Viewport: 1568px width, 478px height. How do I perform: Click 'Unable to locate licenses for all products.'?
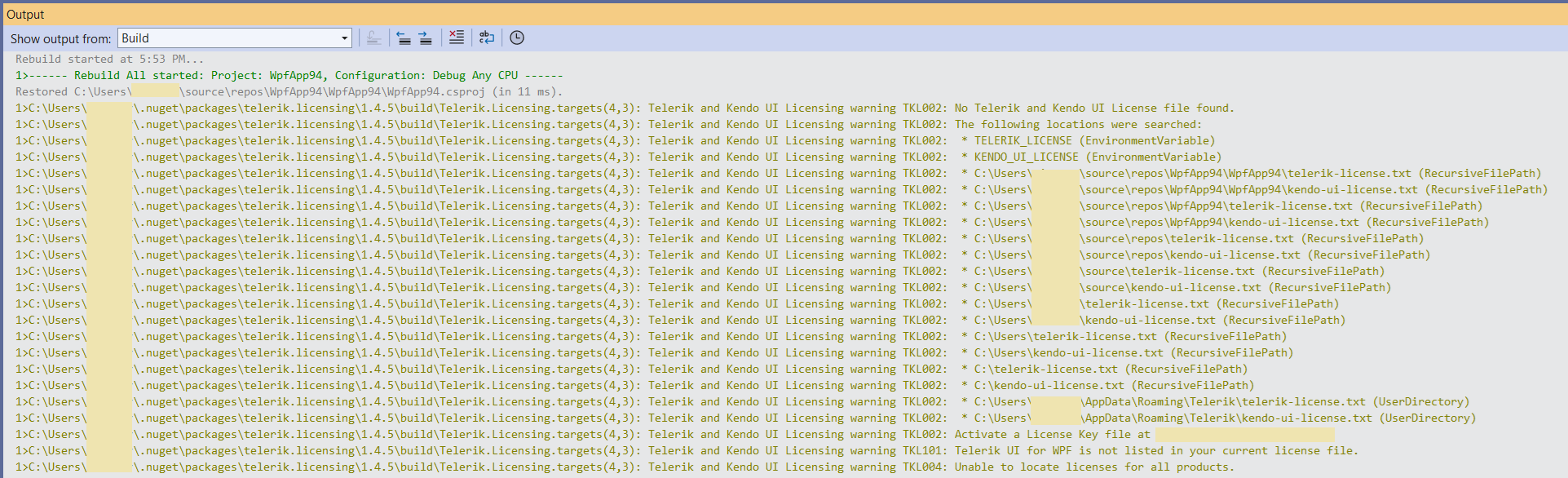[x=1094, y=467]
